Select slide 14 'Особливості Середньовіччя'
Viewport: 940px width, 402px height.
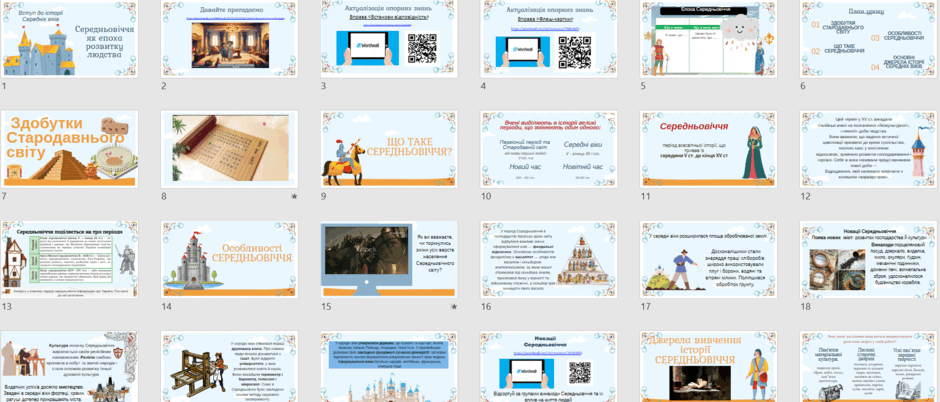pos(230,259)
